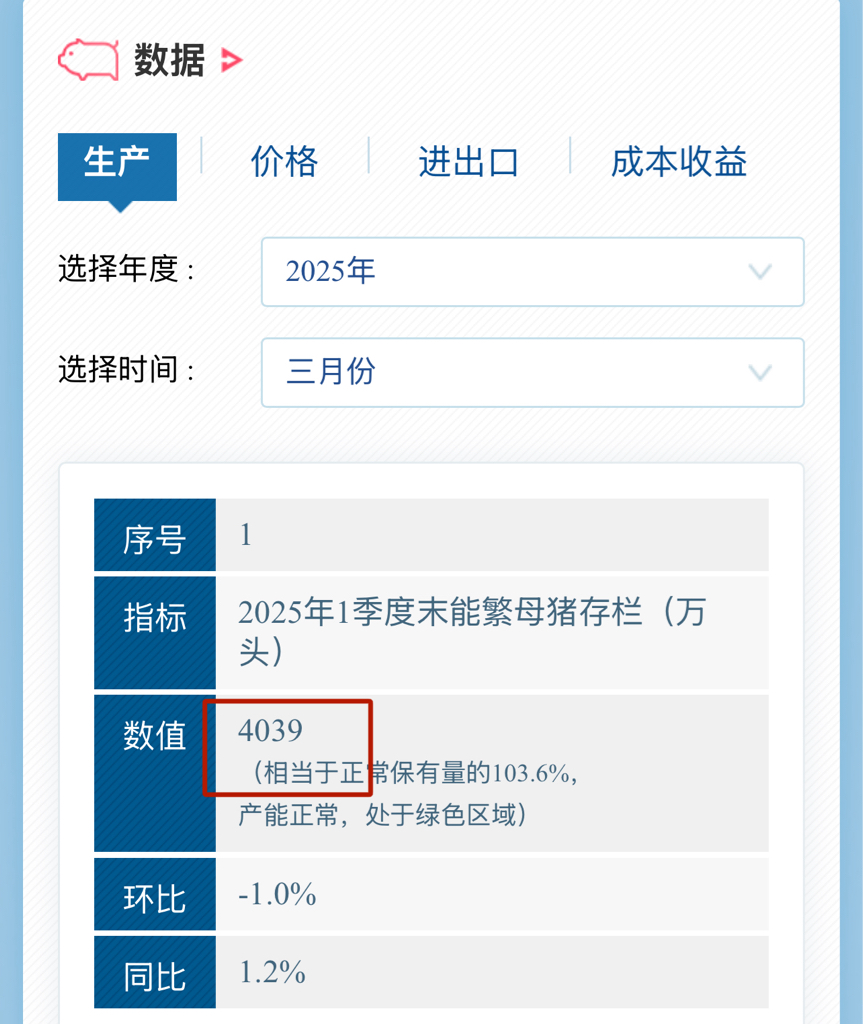Click the pink pig icon

[88, 59]
